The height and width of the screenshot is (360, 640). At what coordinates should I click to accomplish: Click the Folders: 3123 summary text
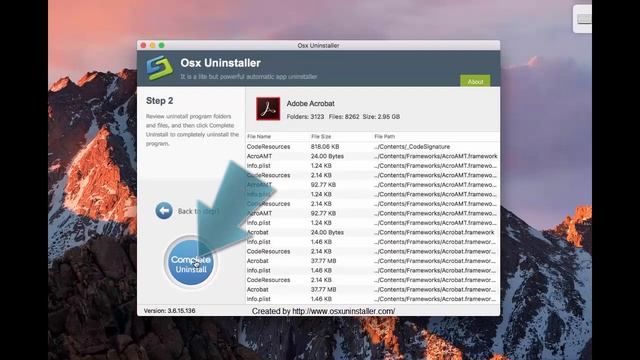point(305,117)
